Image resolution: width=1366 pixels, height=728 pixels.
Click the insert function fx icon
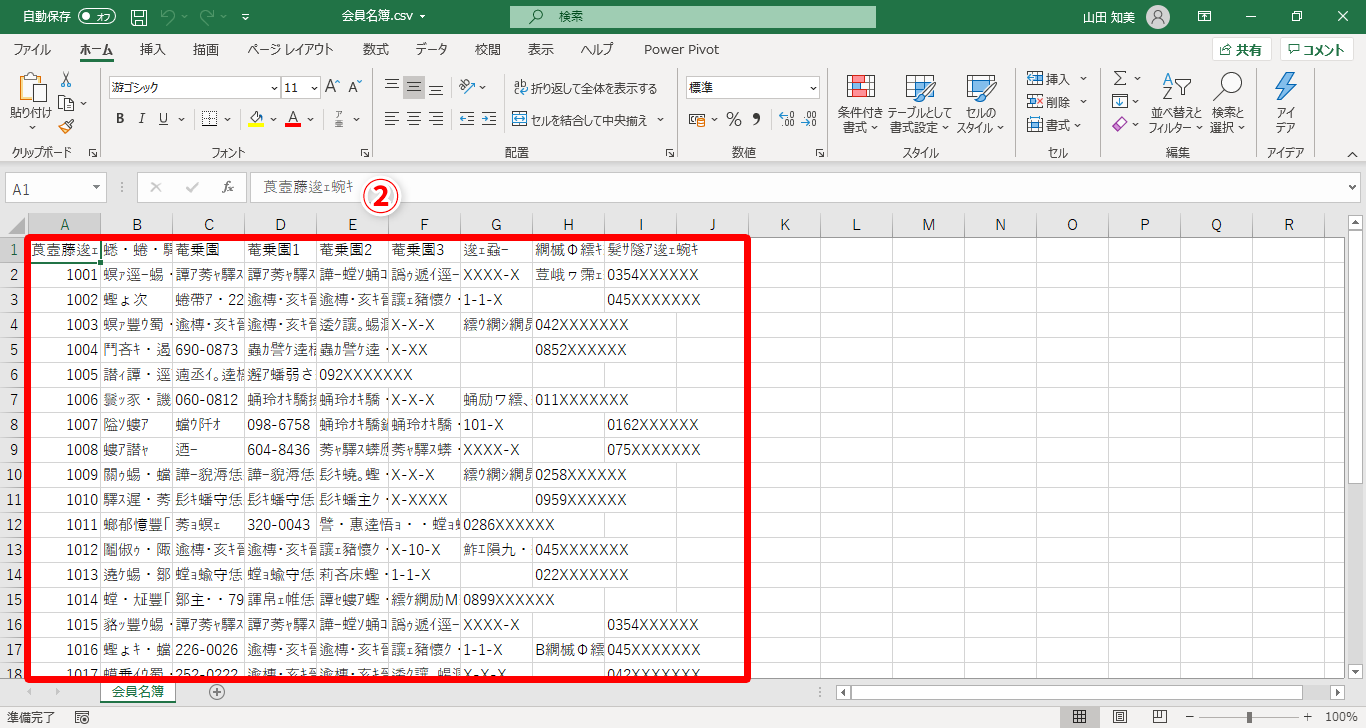pyautogui.click(x=228, y=187)
